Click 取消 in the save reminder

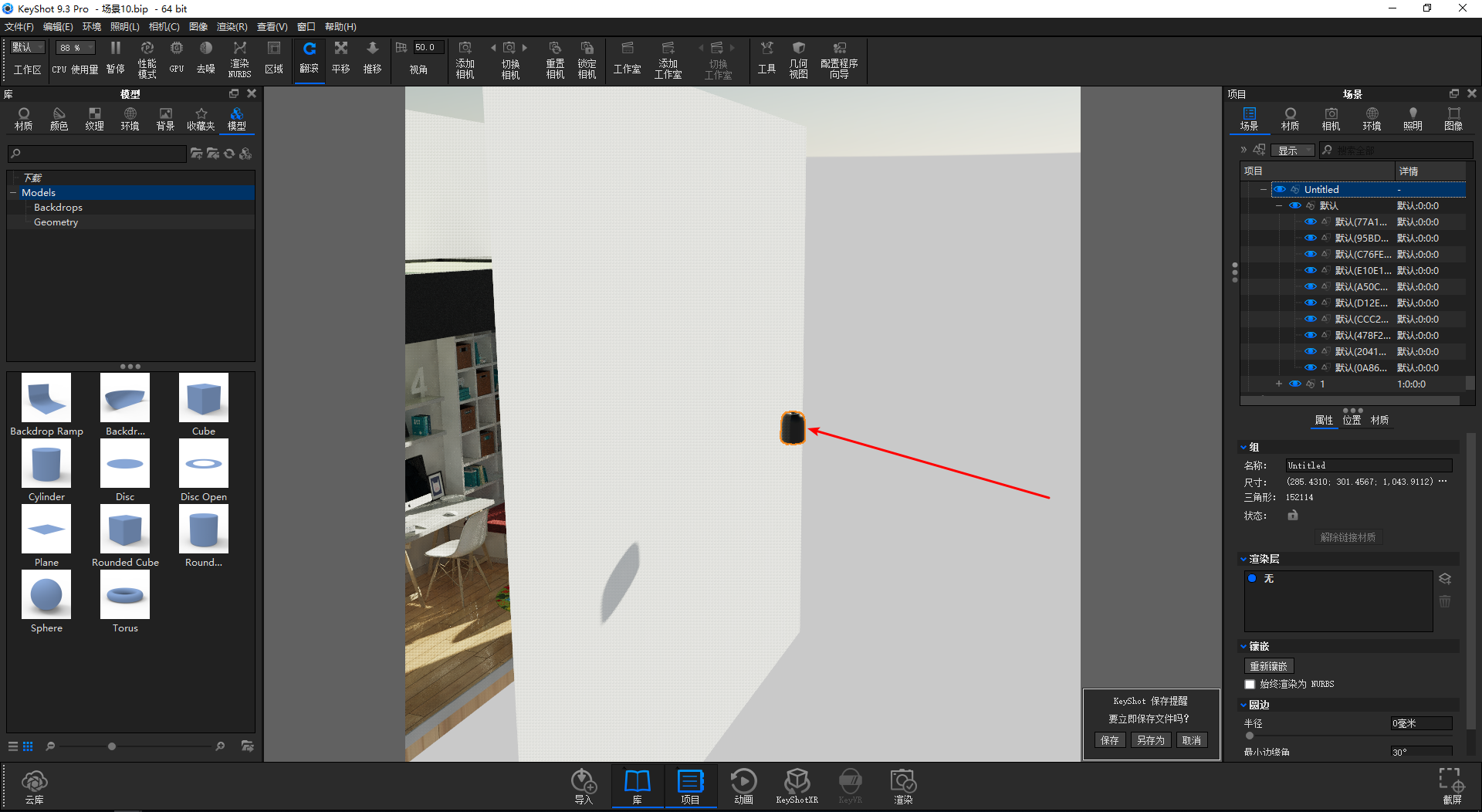(1192, 740)
